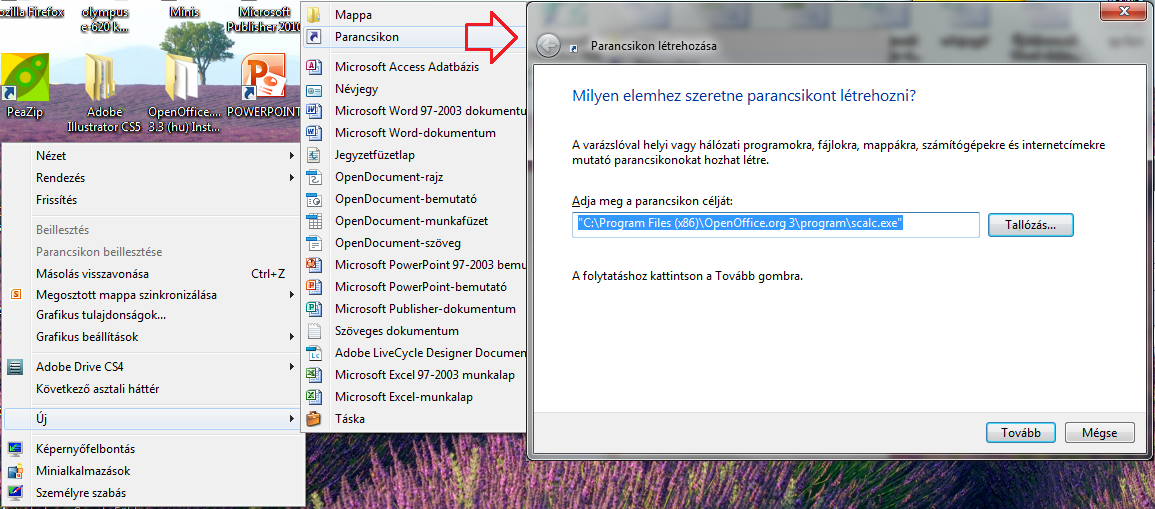This screenshot has height=509, width=1155.
Task: Click the Microsoft Word-dokumentum icon
Action: pyautogui.click(x=315, y=133)
